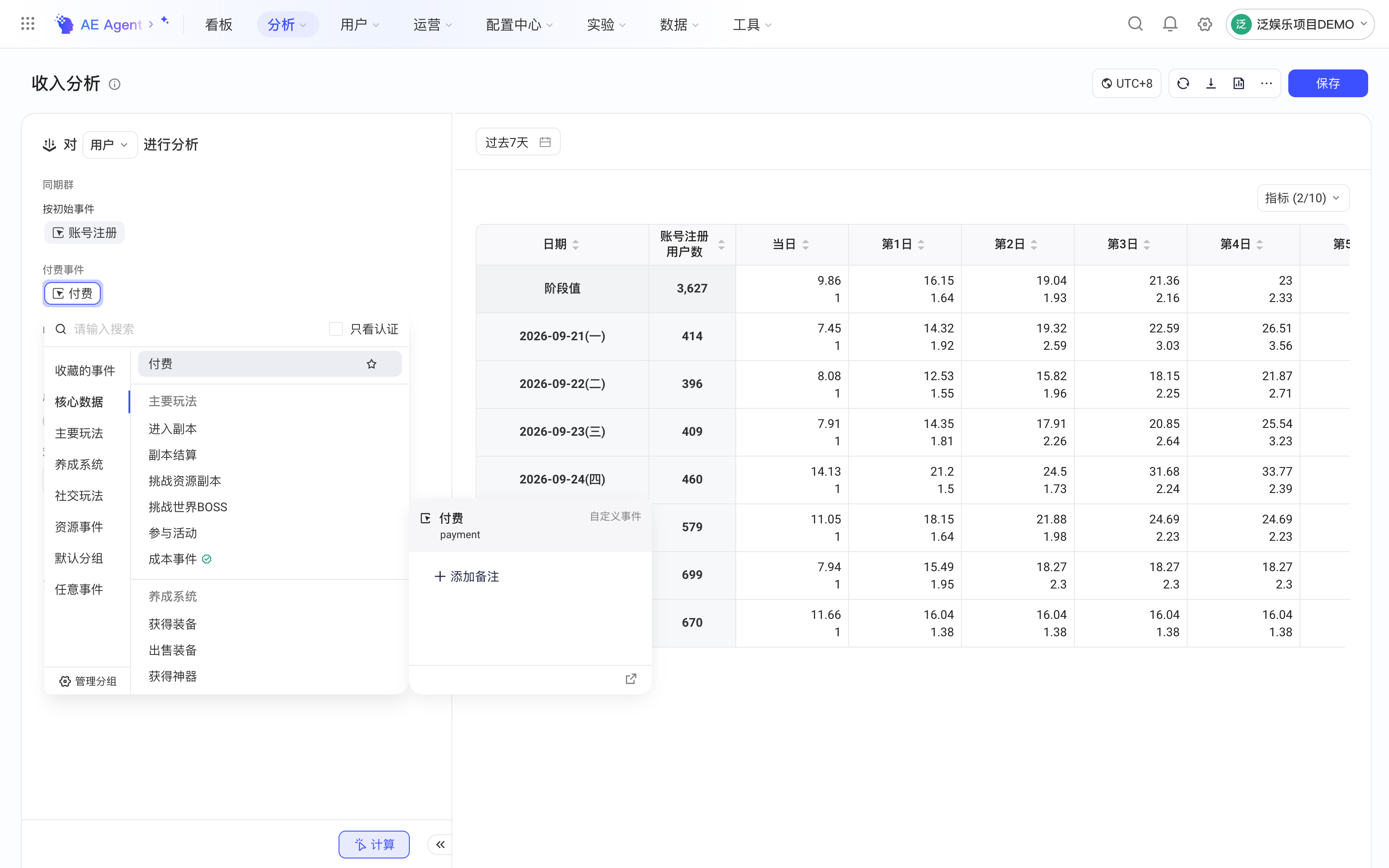The image size is (1389, 868).
Task: Open the settings gear in header
Action: (1204, 24)
